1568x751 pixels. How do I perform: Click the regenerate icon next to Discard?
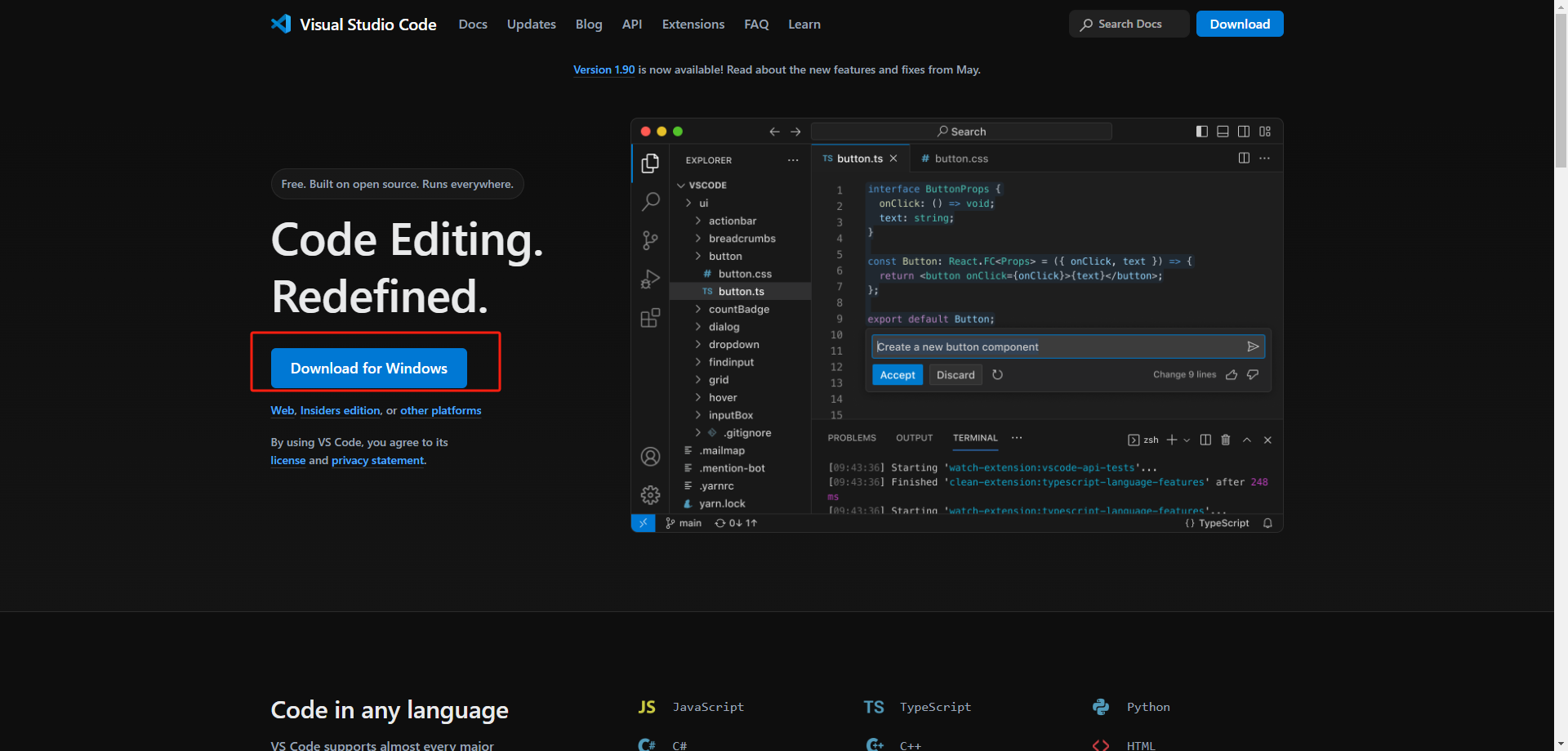tap(997, 375)
